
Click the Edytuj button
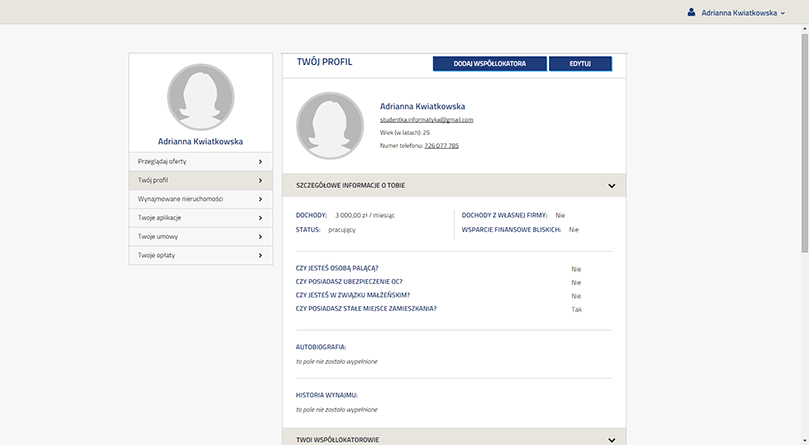point(580,63)
